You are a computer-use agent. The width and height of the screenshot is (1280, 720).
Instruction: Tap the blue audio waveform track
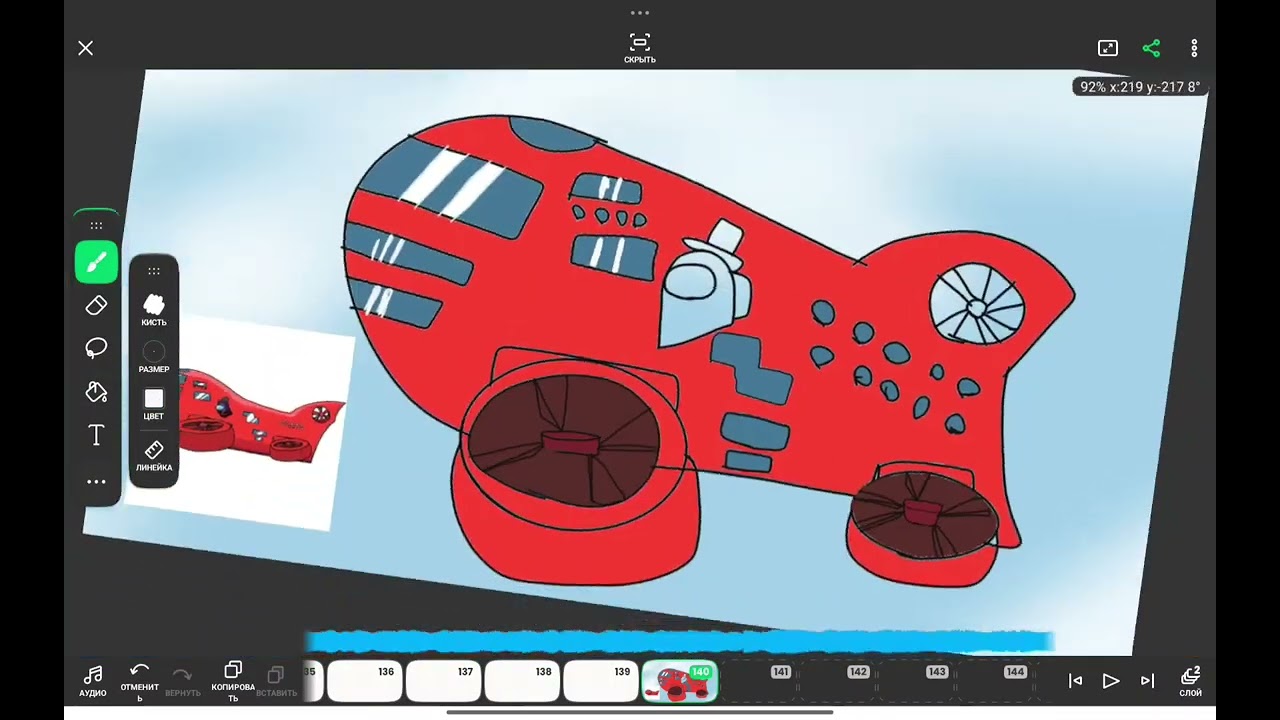[678, 641]
